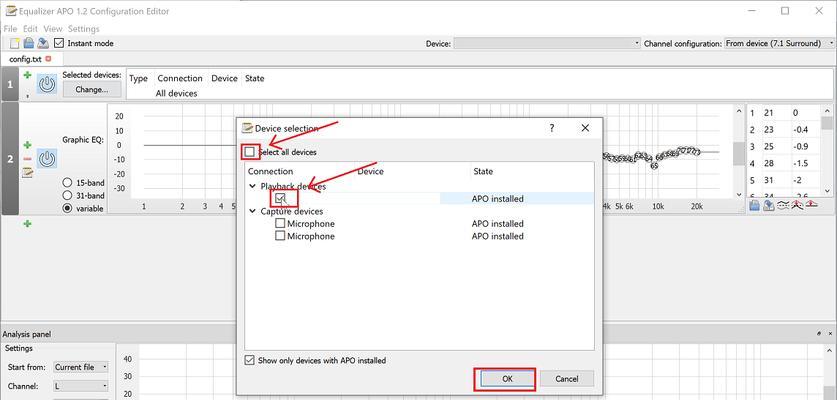Select the frequency cell showing 21
The height and width of the screenshot is (400, 837).
[x=776, y=113]
